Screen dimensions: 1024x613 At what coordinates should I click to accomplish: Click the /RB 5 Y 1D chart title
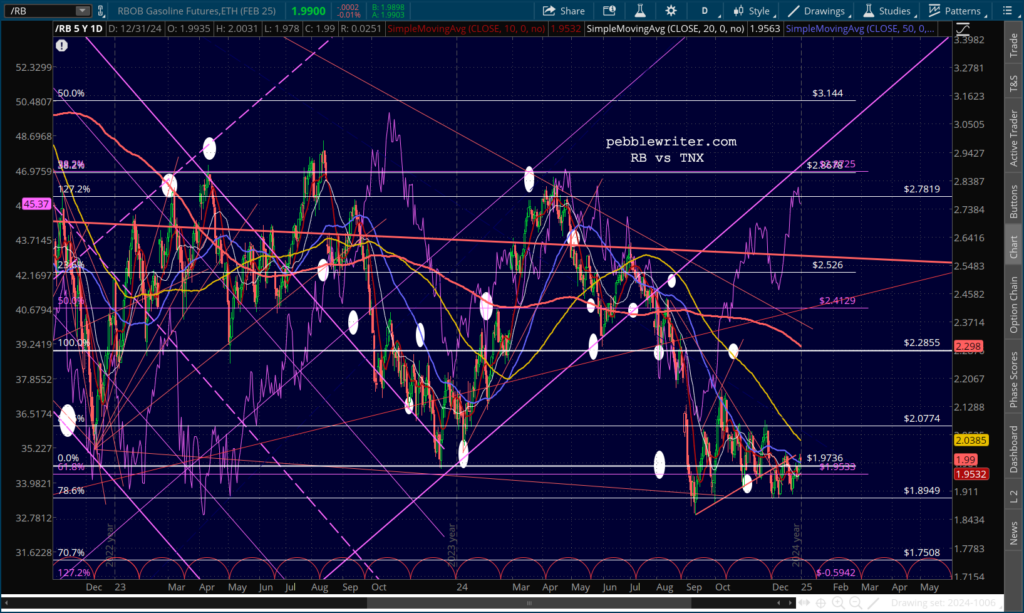78,29
